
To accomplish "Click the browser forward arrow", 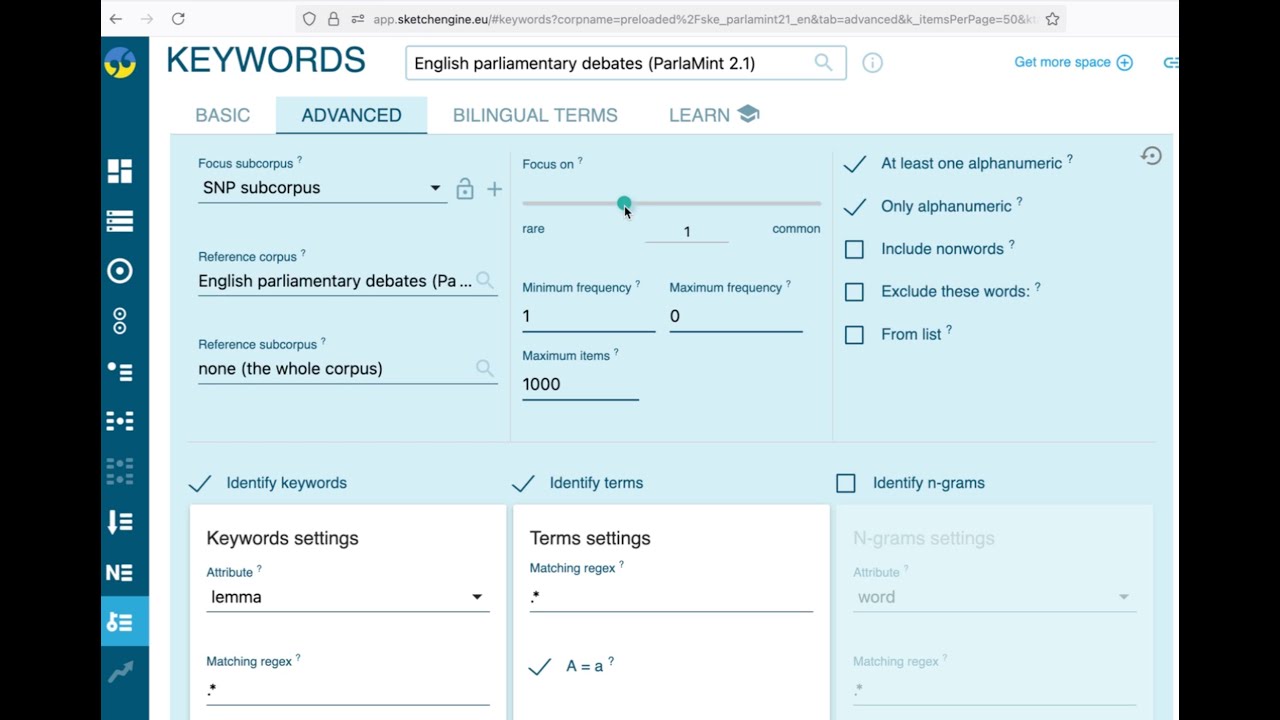I will [147, 18].
